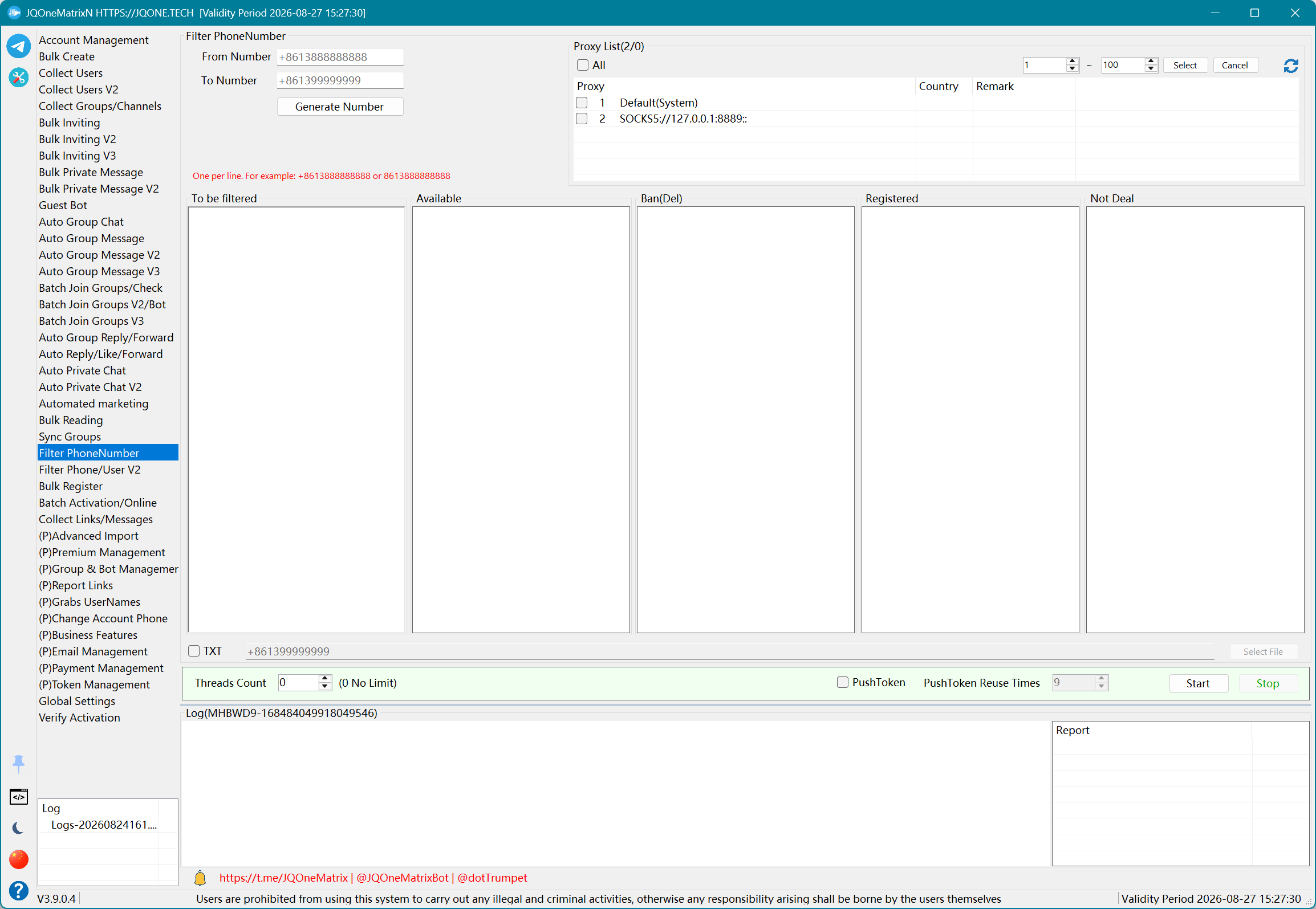The height and width of the screenshot is (909, 1316).
Task: Click the pin icon in left sidebar
Action: (19, 764)
